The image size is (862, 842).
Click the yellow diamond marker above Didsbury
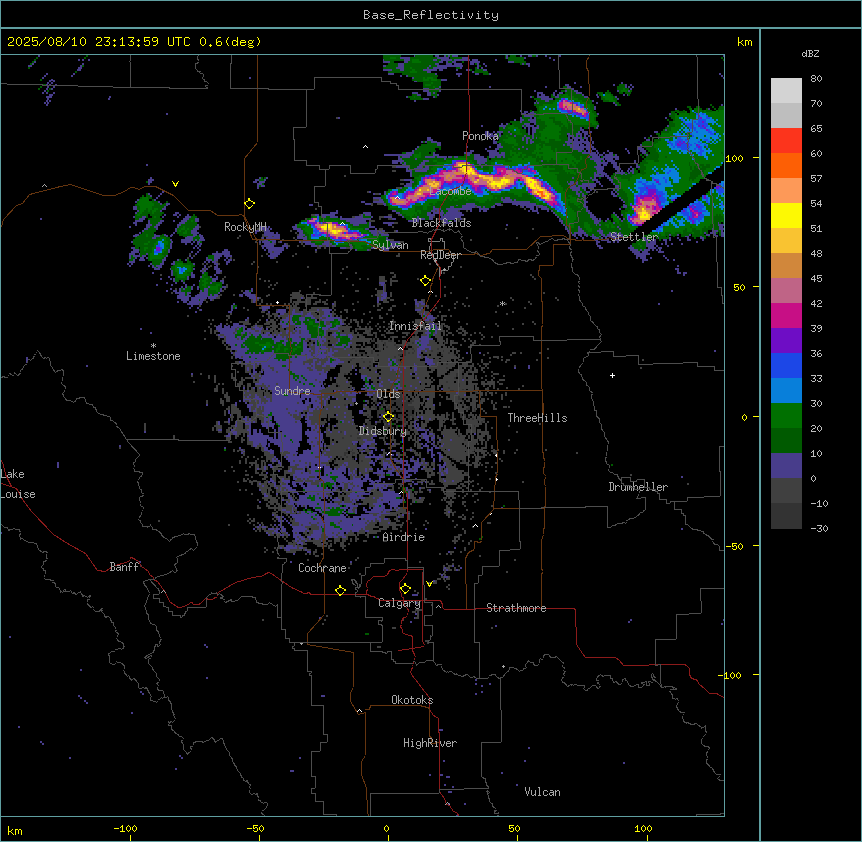coord(388,417)
